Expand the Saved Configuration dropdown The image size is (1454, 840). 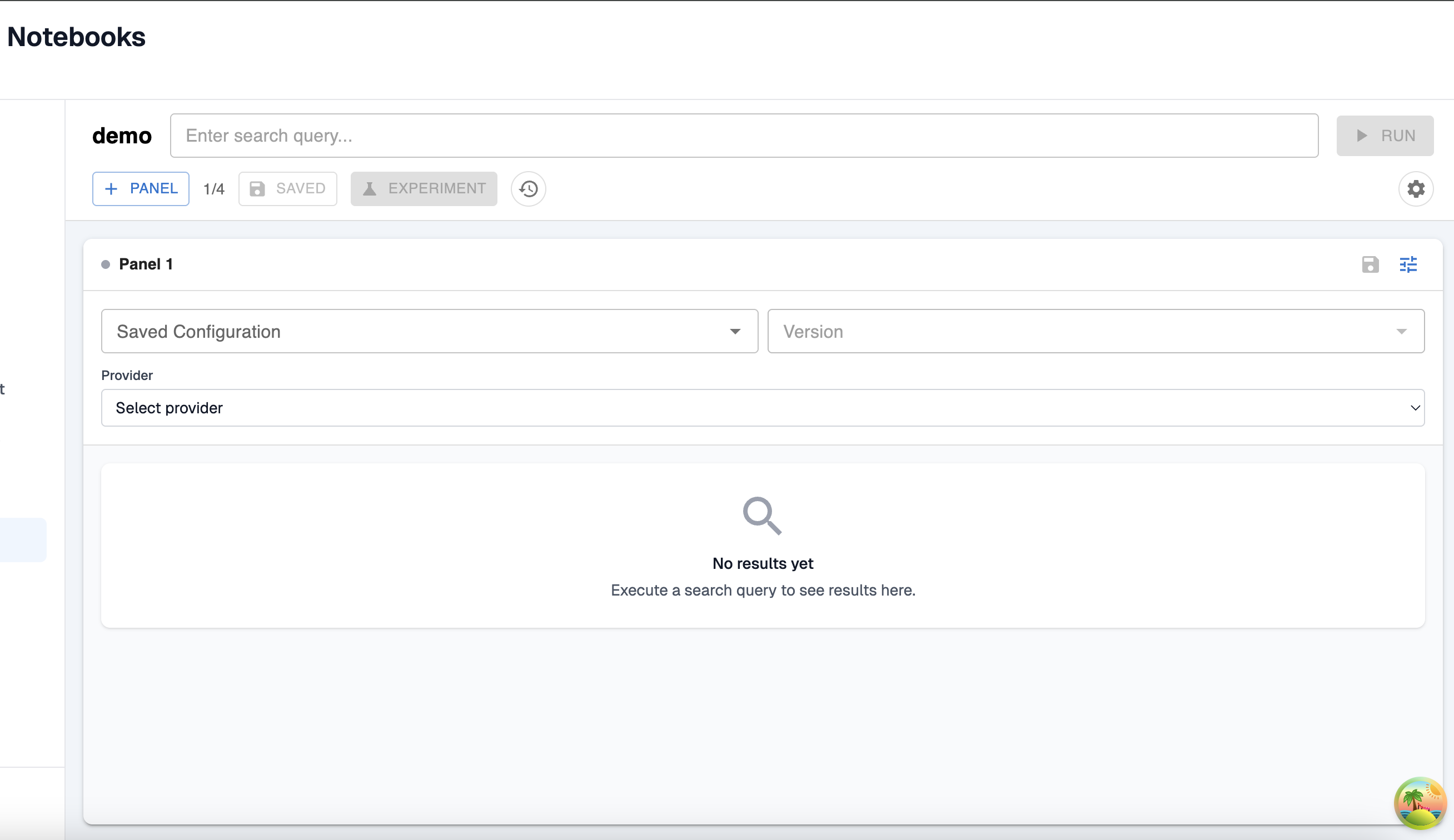(x=429, y=331)
